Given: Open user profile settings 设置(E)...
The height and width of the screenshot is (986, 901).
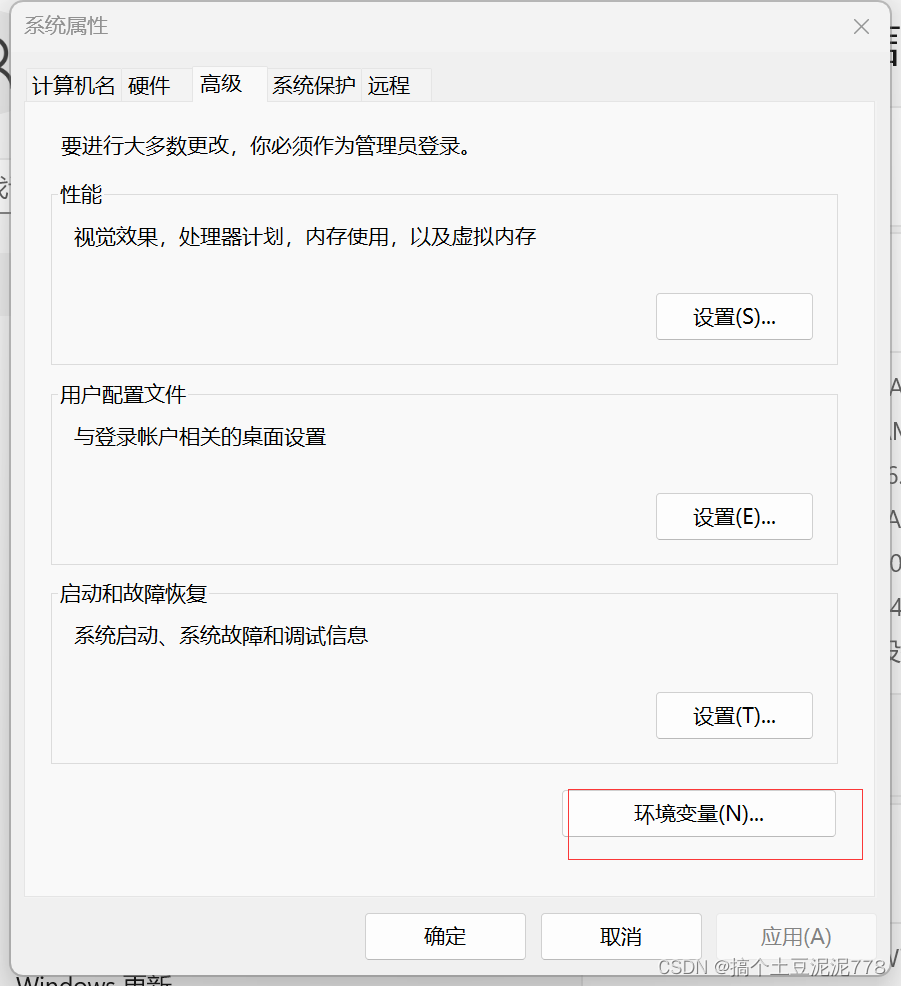Looking at the screenshot, I should click(734, 516).
